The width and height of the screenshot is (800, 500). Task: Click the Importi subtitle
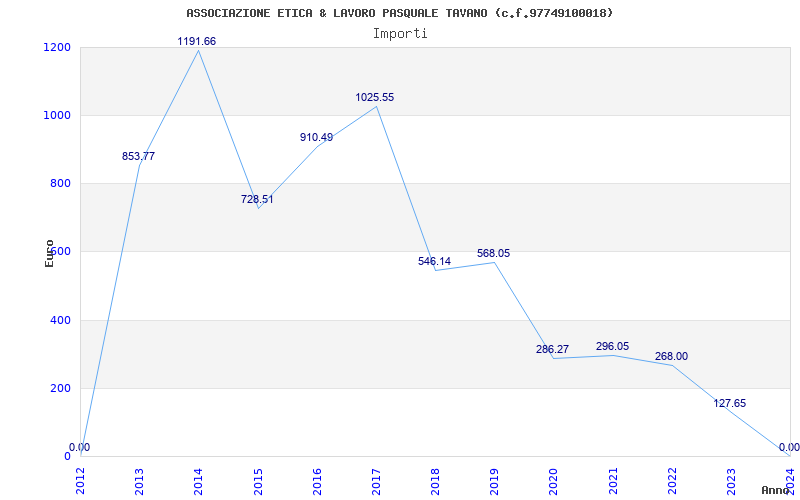pyautogui.click(x=400, y=34)
